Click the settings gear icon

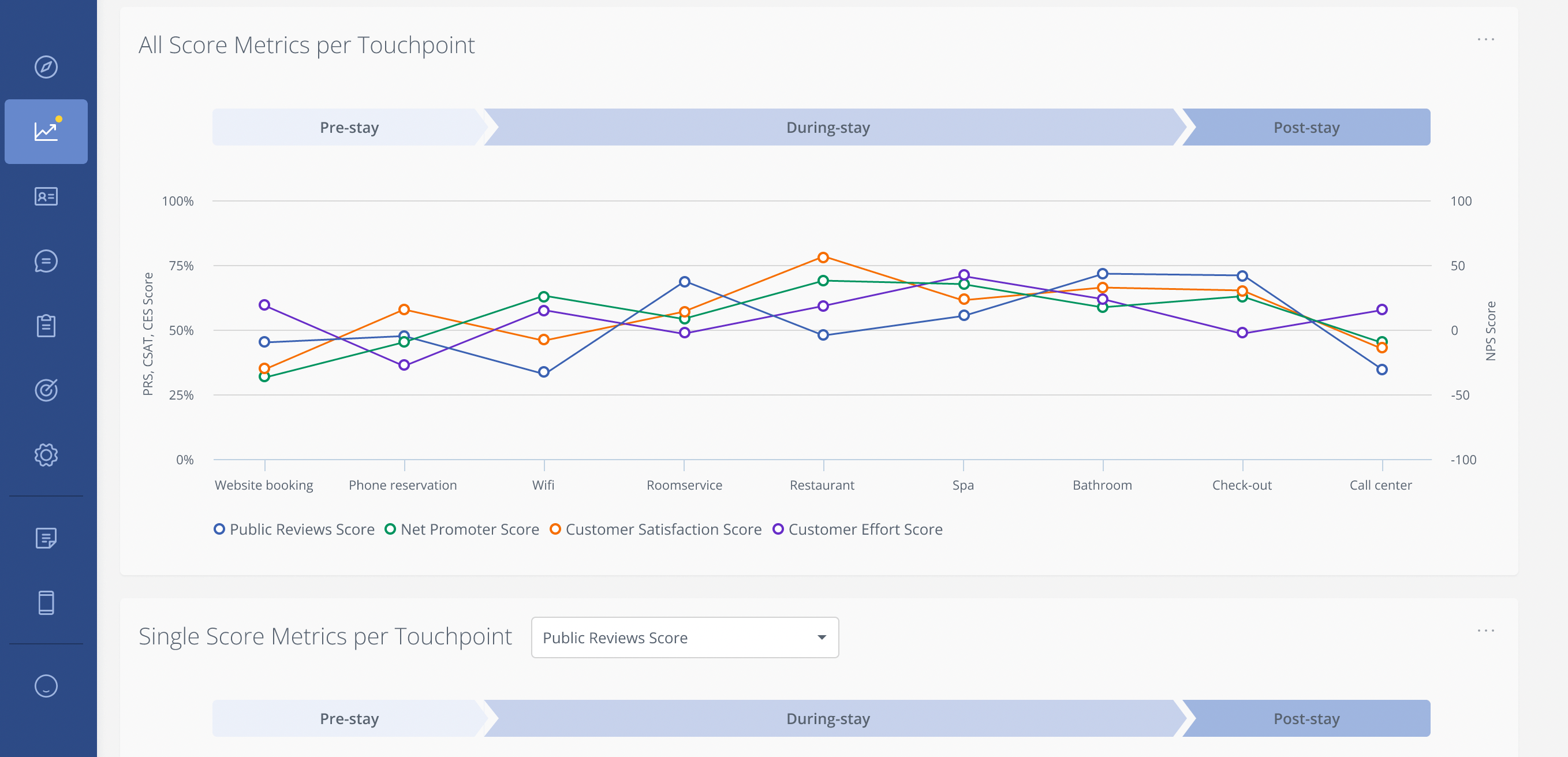[x=47, y=454]
